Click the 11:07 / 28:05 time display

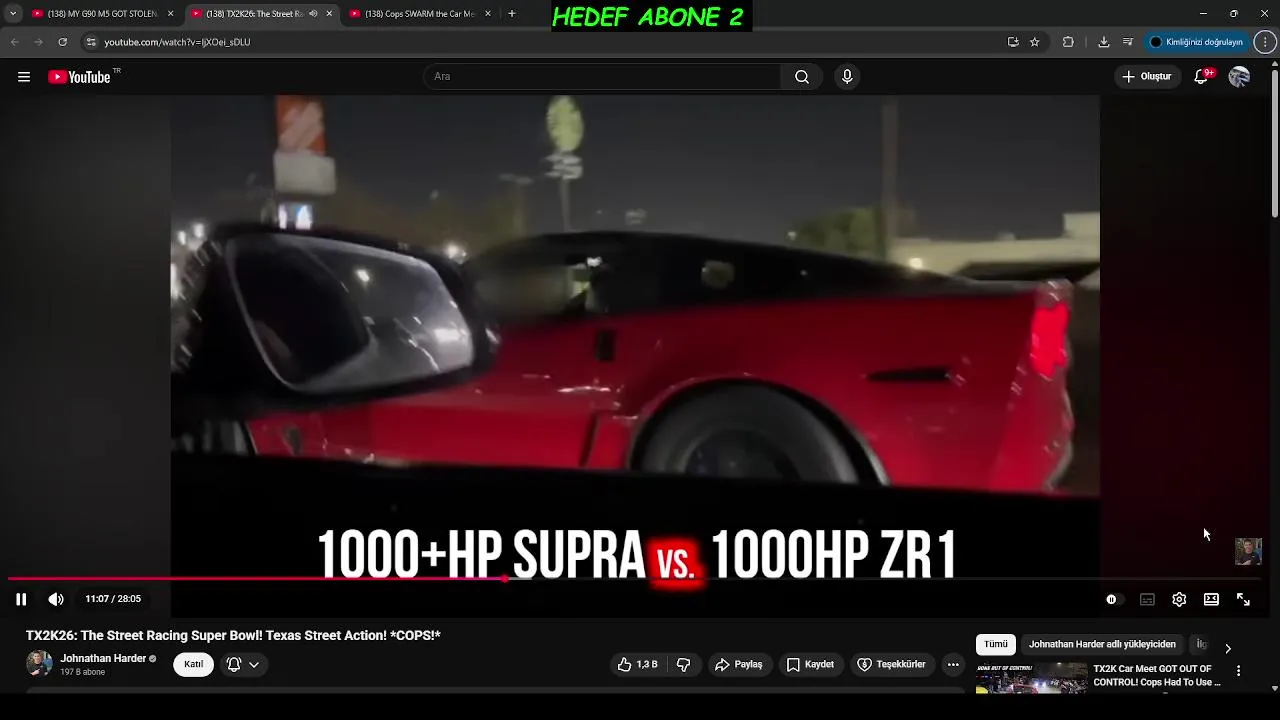click(113, 599)
